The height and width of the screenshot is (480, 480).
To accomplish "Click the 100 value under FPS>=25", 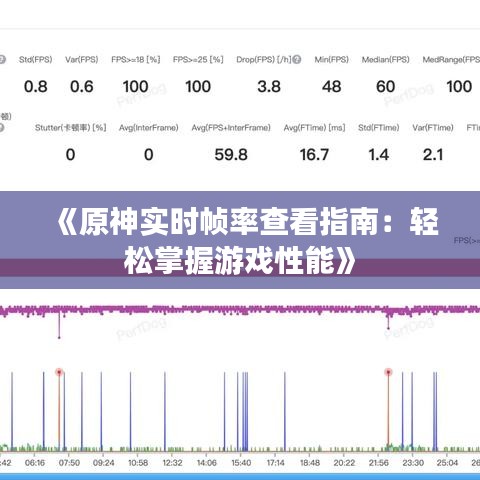I will pyautogui.click(x=198, y=87).
